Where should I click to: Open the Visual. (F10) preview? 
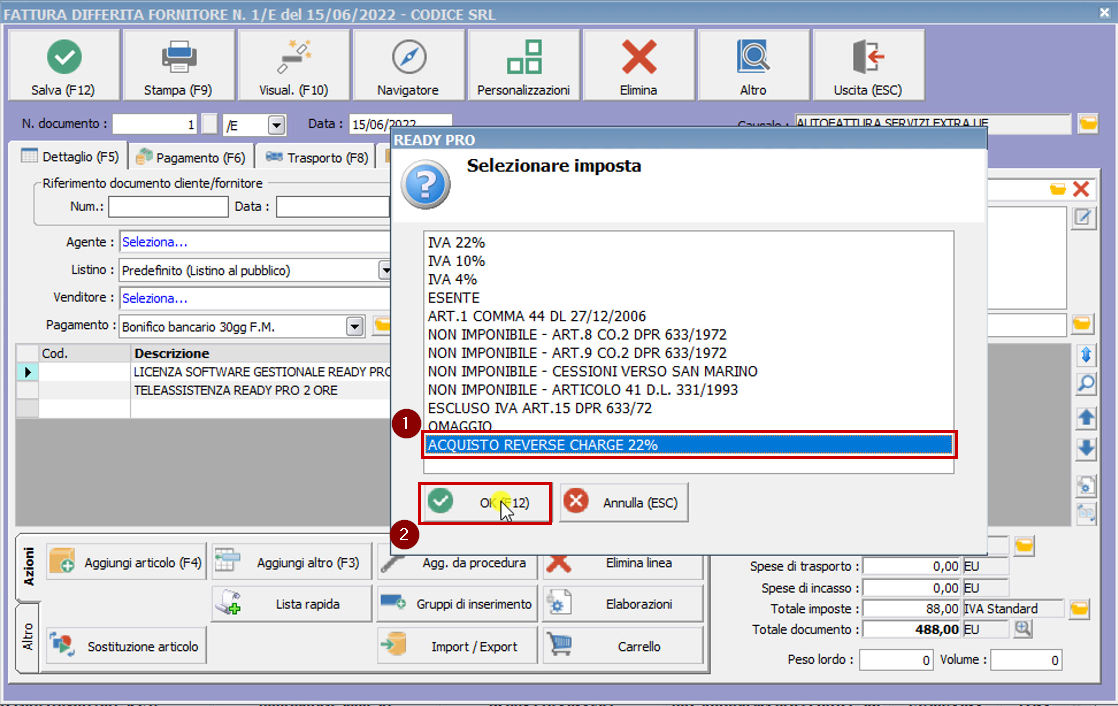click(294, 65)
